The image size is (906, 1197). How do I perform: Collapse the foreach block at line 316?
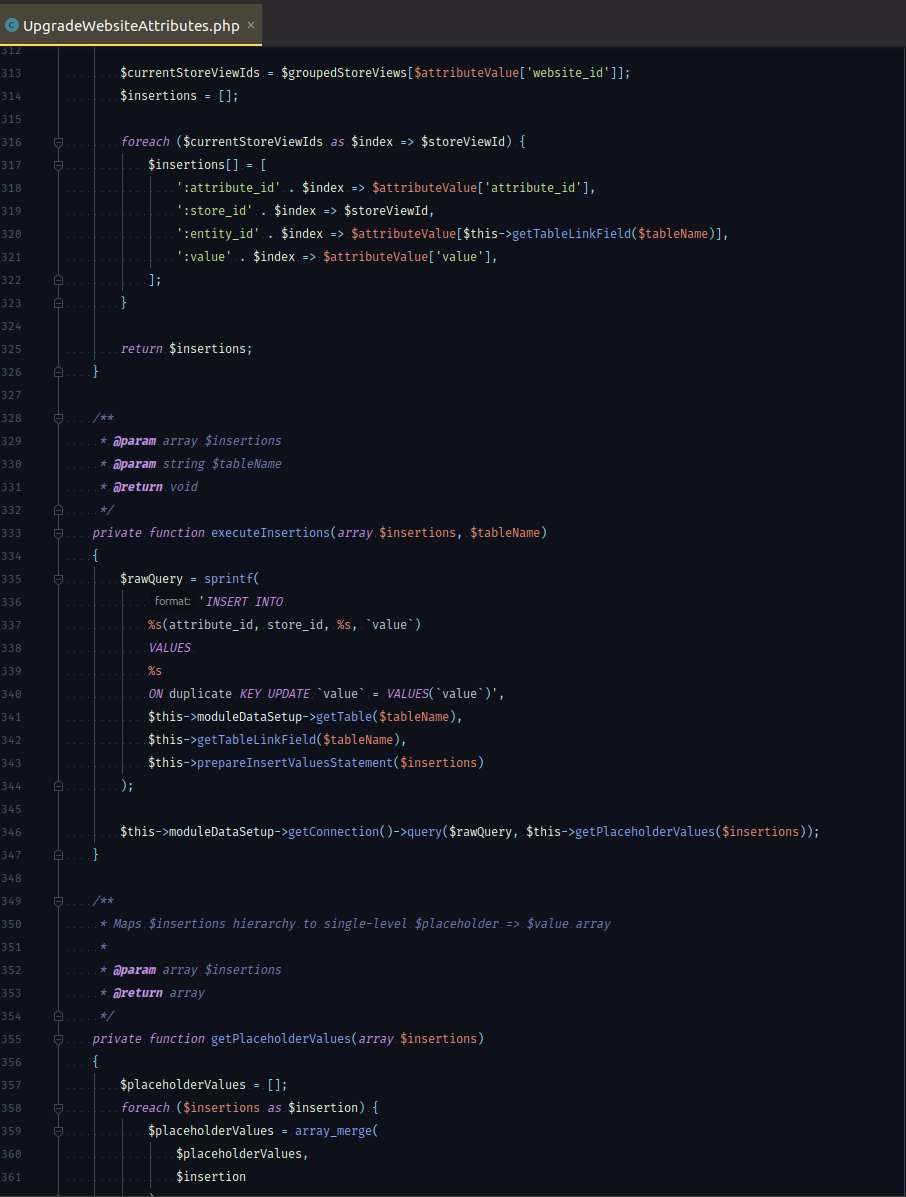click(58, 142)
